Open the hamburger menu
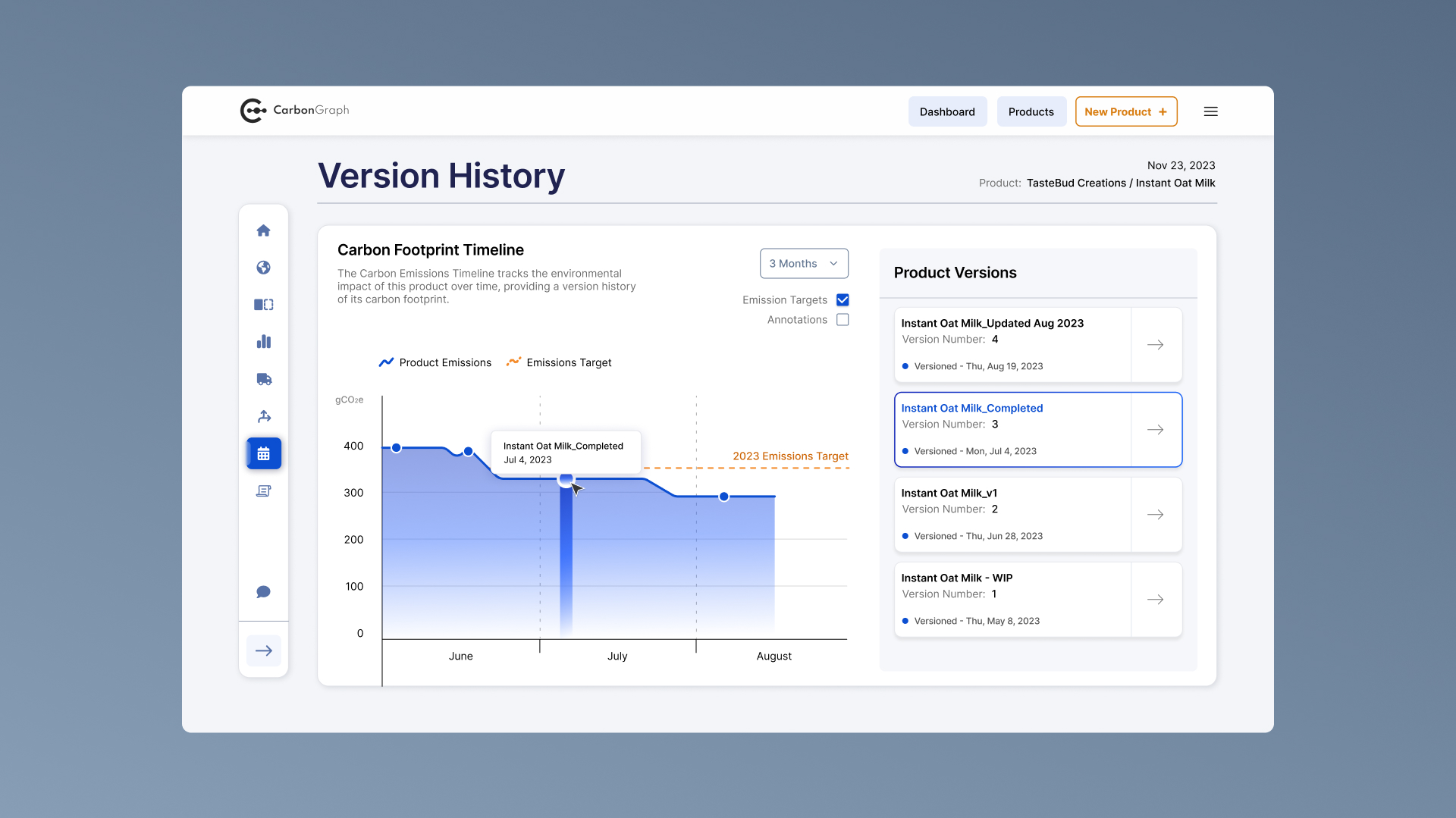Image resolution: width=1456 pixels, height=818 pixels. coord(1210,111)
